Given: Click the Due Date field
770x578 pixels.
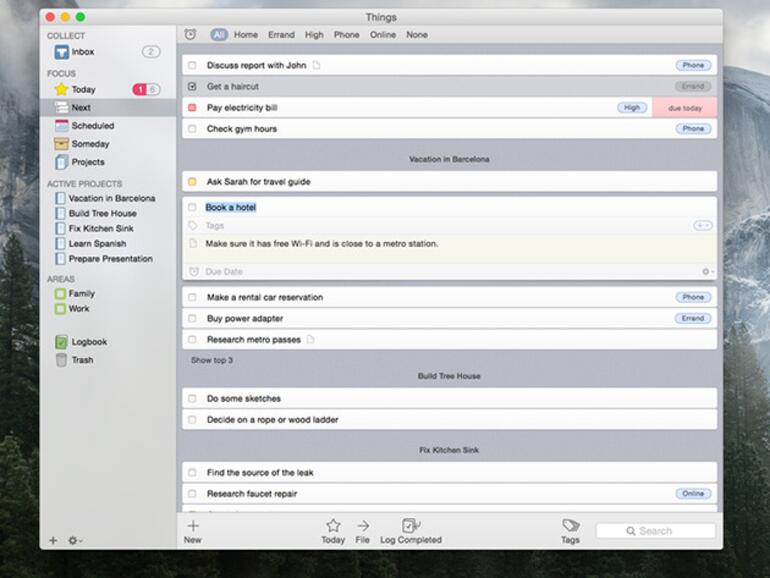Looking at the screenshot, I should pos(224,272).
